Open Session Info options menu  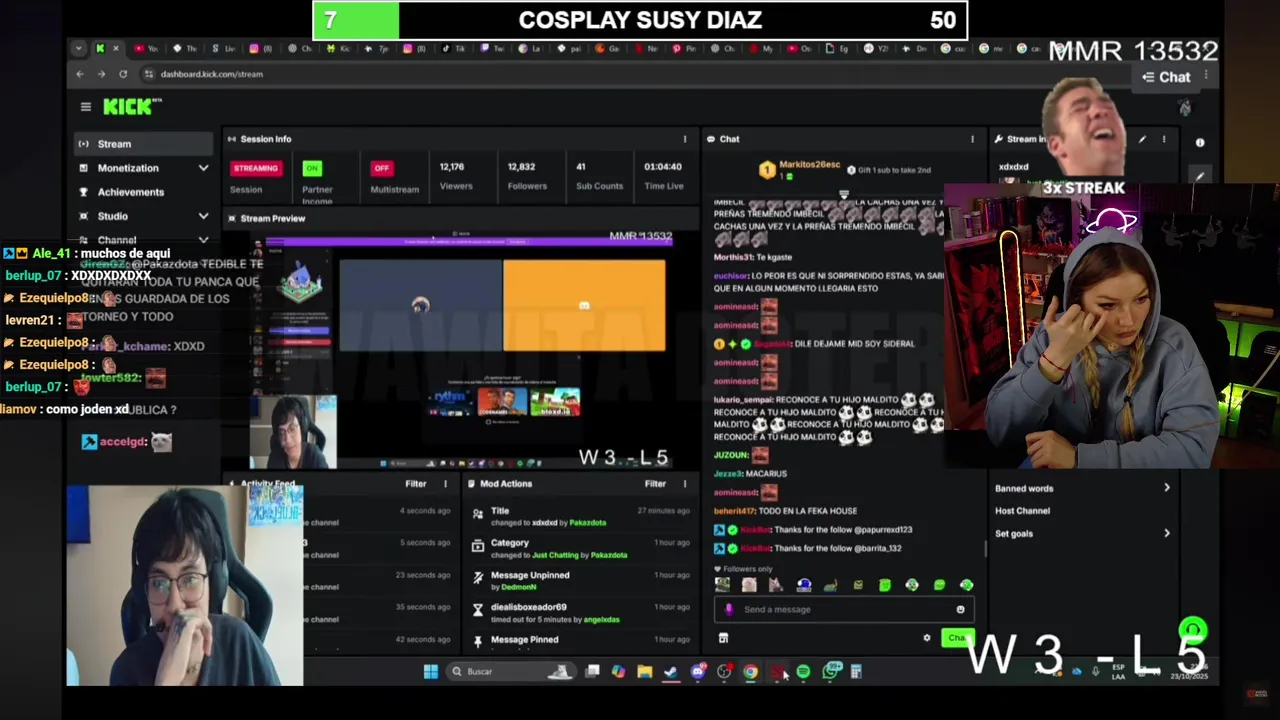pos(685,139)
